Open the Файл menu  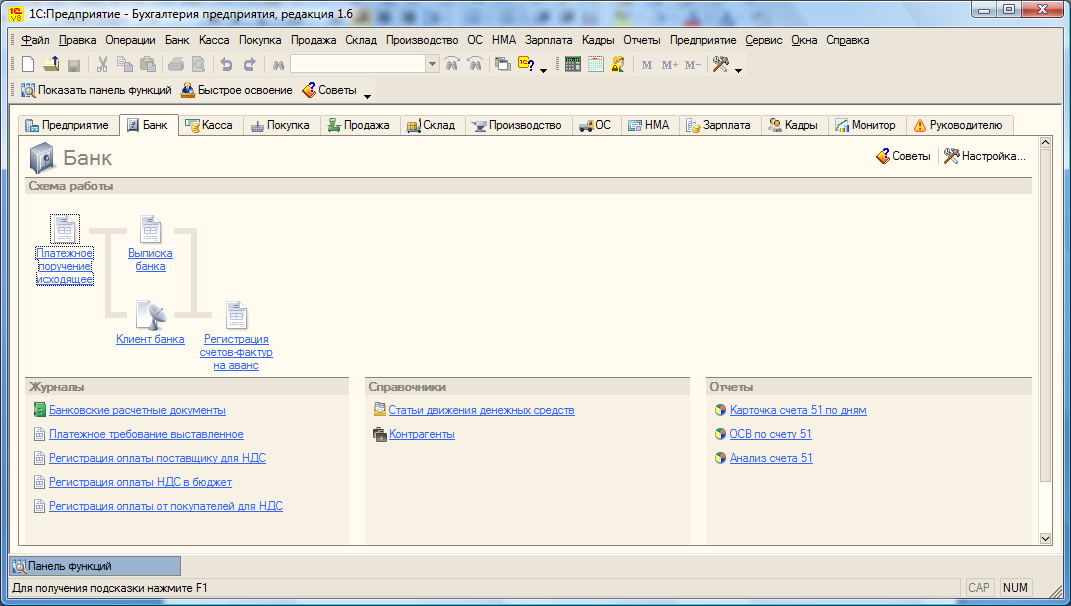35,40
